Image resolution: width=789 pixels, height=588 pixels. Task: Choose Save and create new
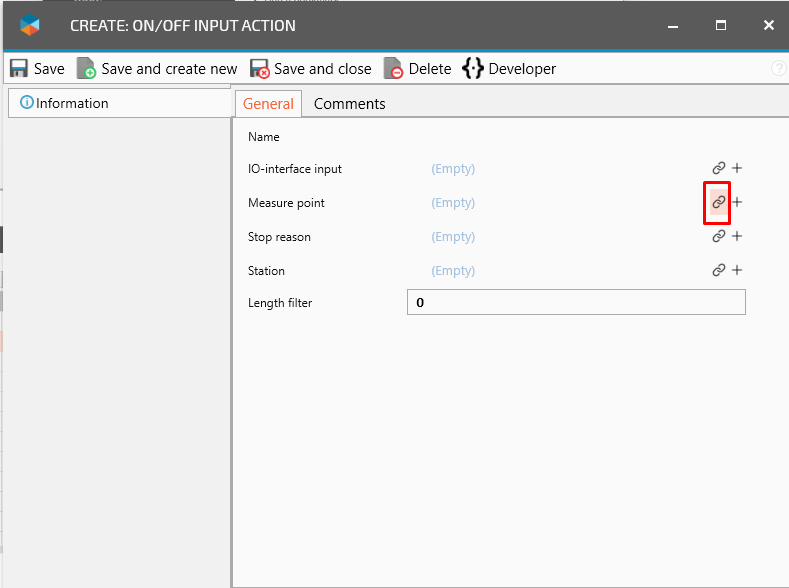(x=157, y=69)
